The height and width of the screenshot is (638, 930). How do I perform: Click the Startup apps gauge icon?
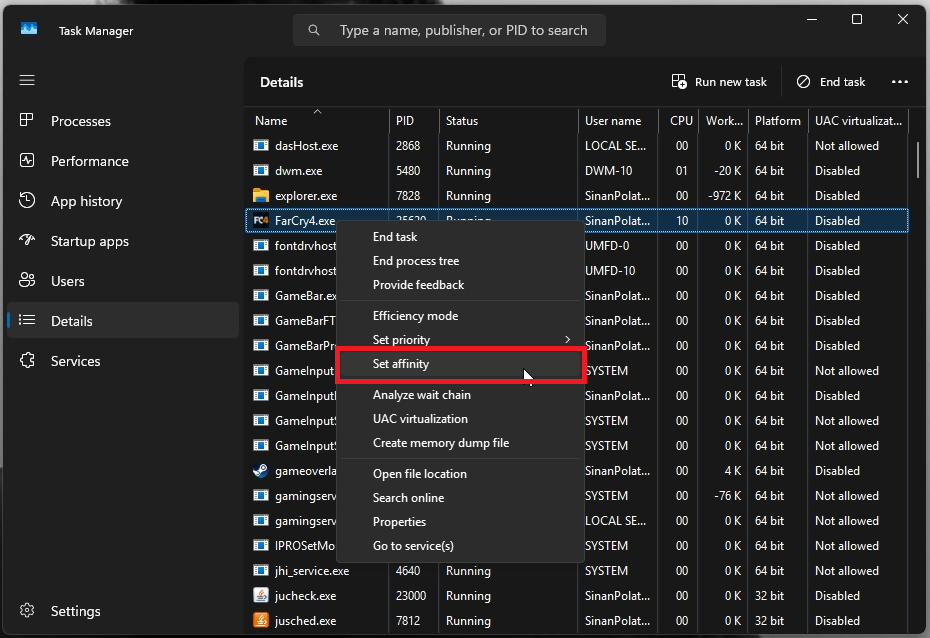pyautogui.click(x=27, y=240)
